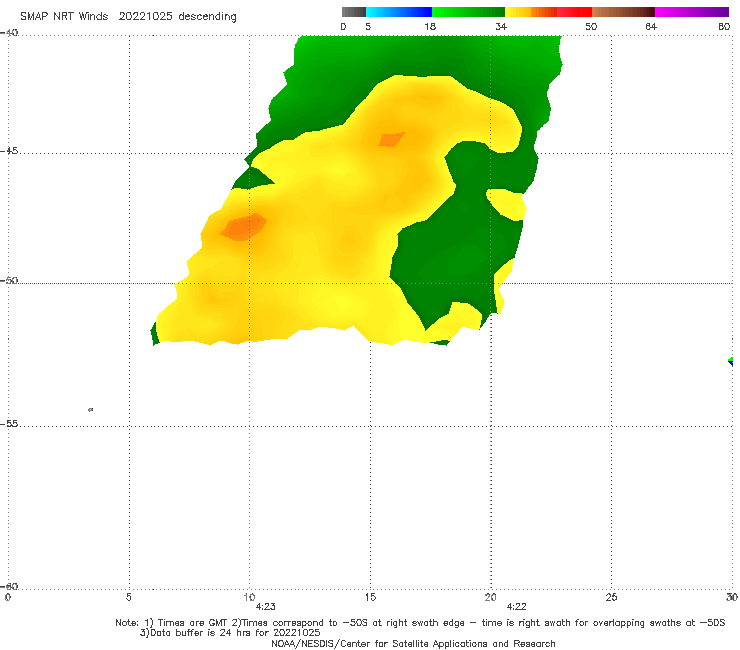Image resolution: width=740 pixels, height=650 pixels.
Task: Click the note line 'Times are GMT'
Action: pos(193,623)
